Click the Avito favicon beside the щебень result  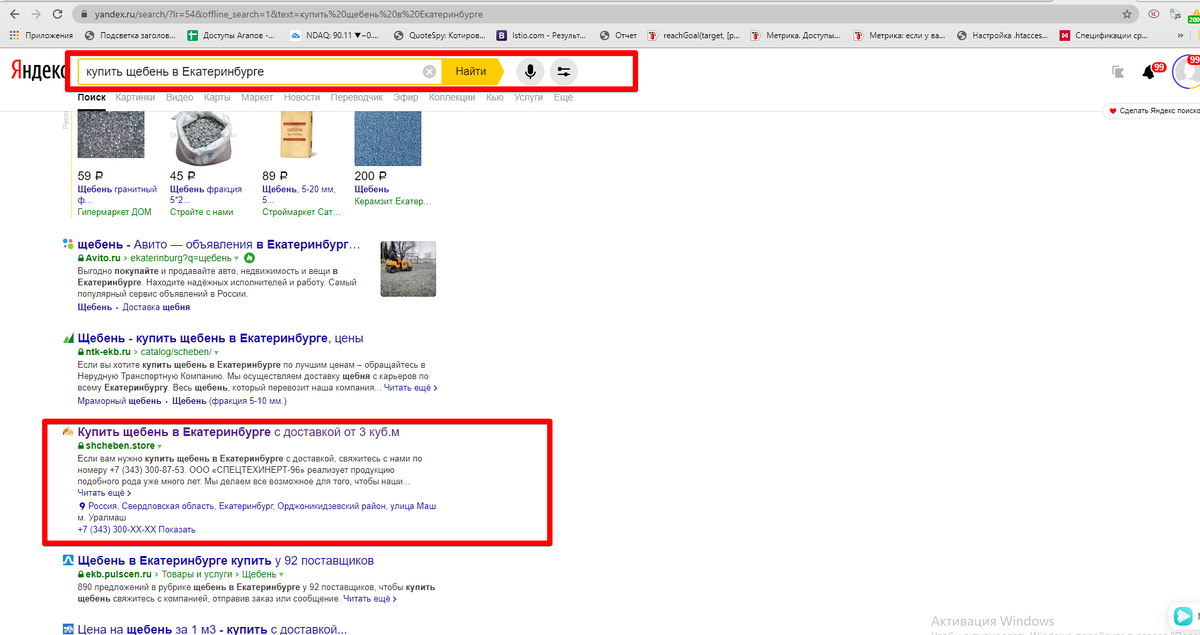pyautogui.click(x=68, y=243)
